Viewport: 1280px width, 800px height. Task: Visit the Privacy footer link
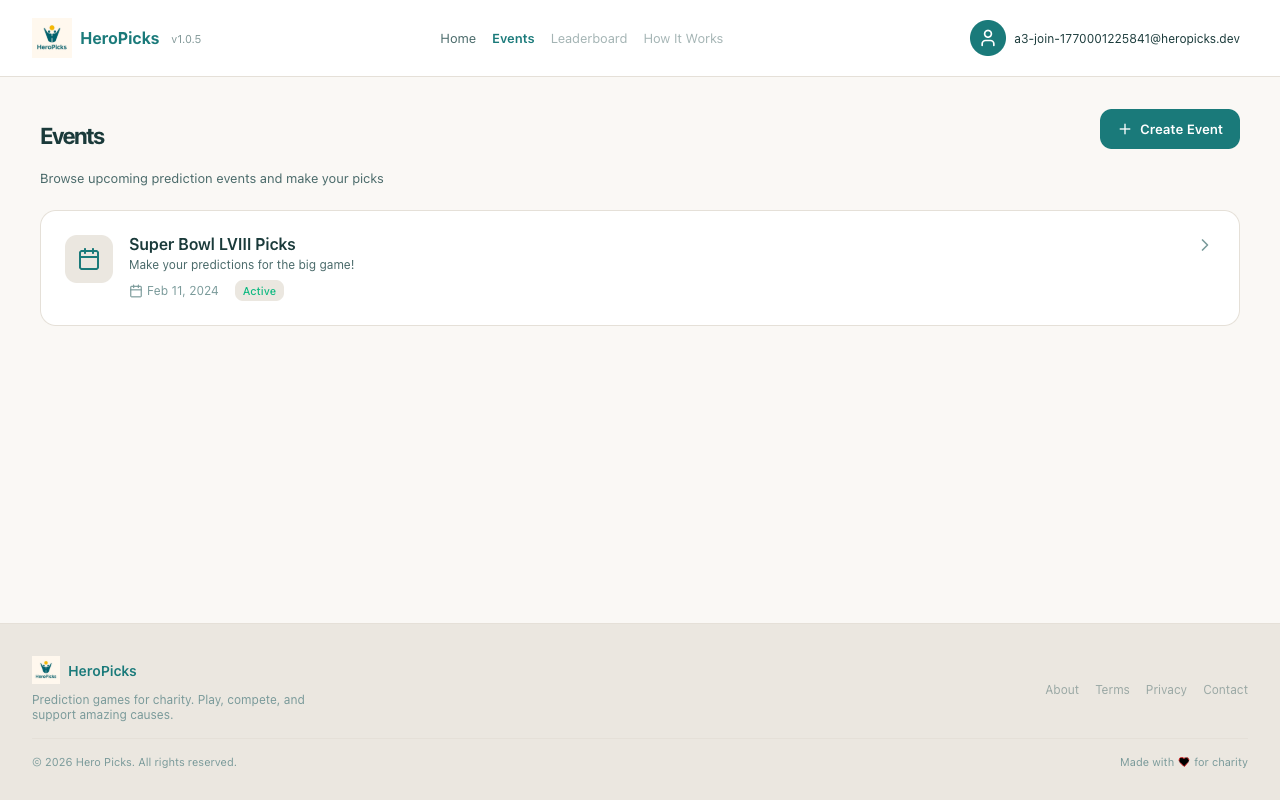click(1166, 690)
